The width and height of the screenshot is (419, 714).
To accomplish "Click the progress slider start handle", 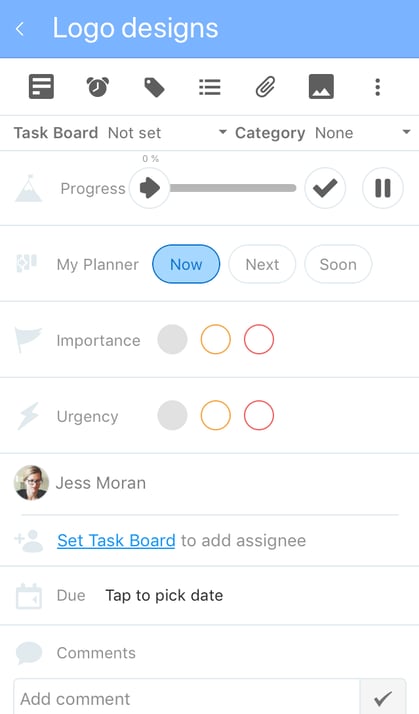I will click(x=149, y=188).
